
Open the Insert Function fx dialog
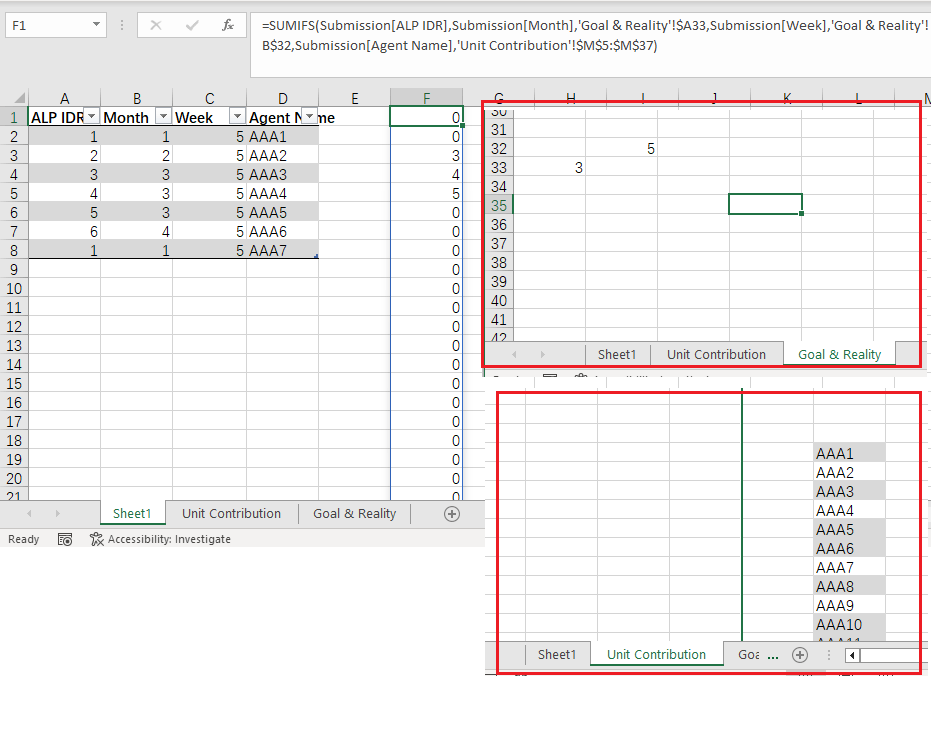click(x=228, y=26)
